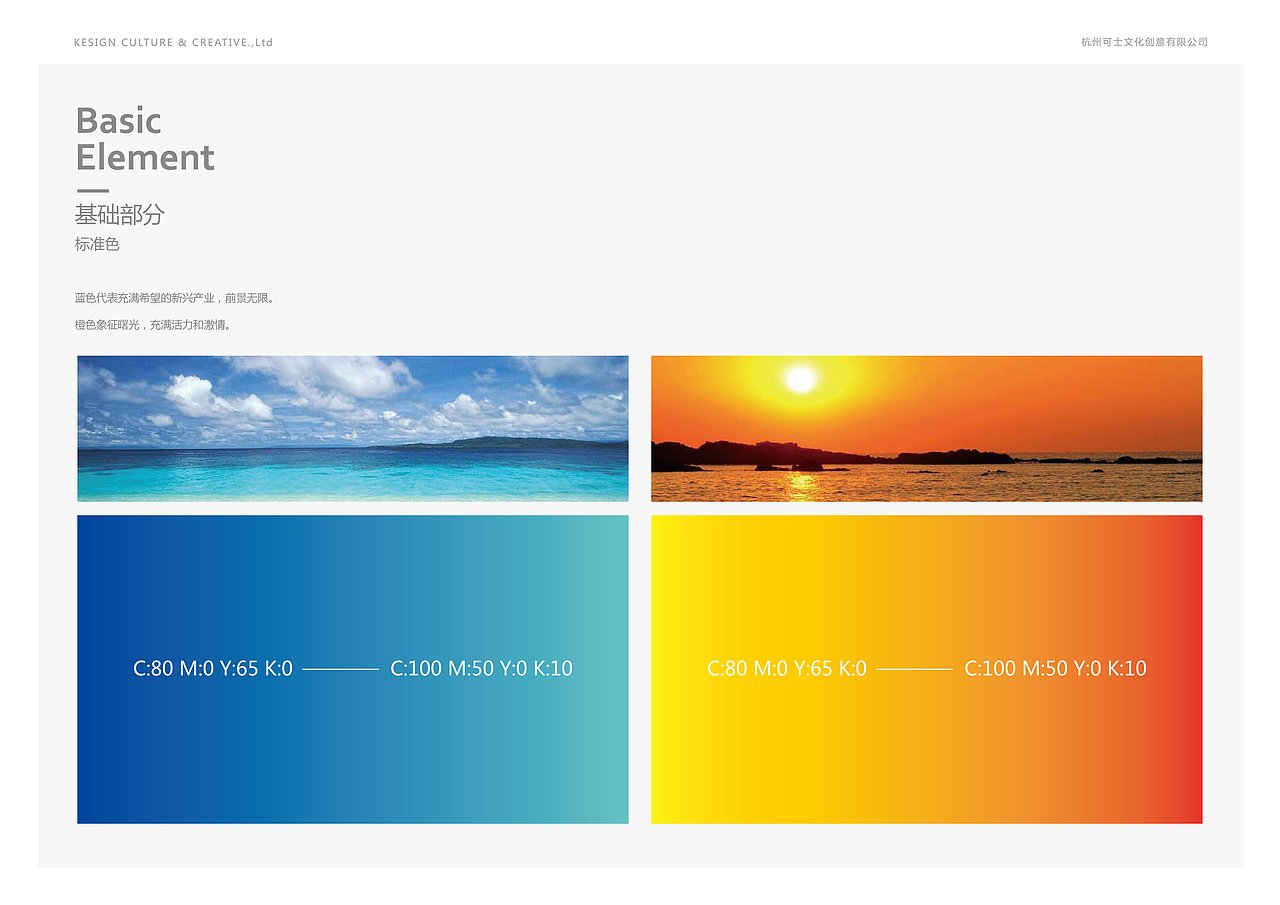Viewport: 1280px width, 905px height.
Task: Click the 'KESIGN CULTURE & CREATIVE.,Ltd' header text
Action: [174, 42]
